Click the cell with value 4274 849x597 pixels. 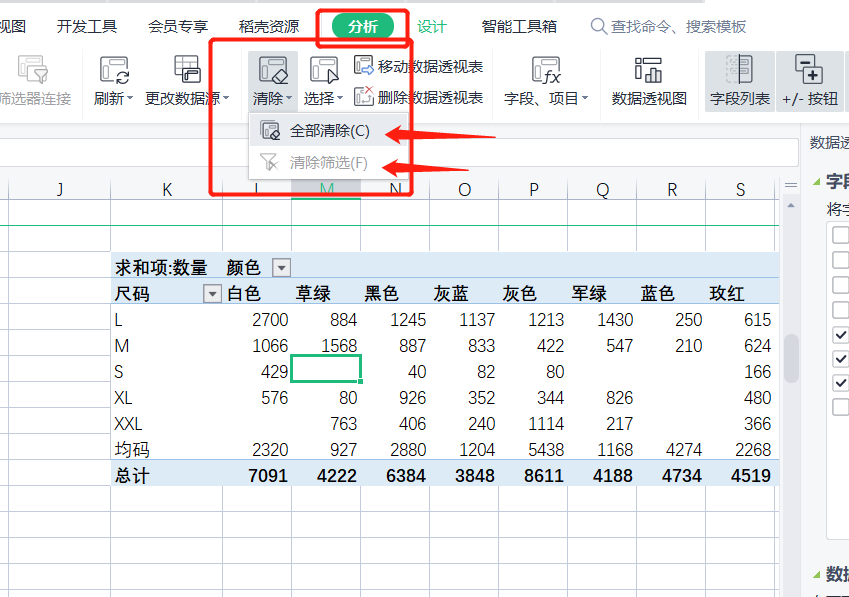coord(671,450)
